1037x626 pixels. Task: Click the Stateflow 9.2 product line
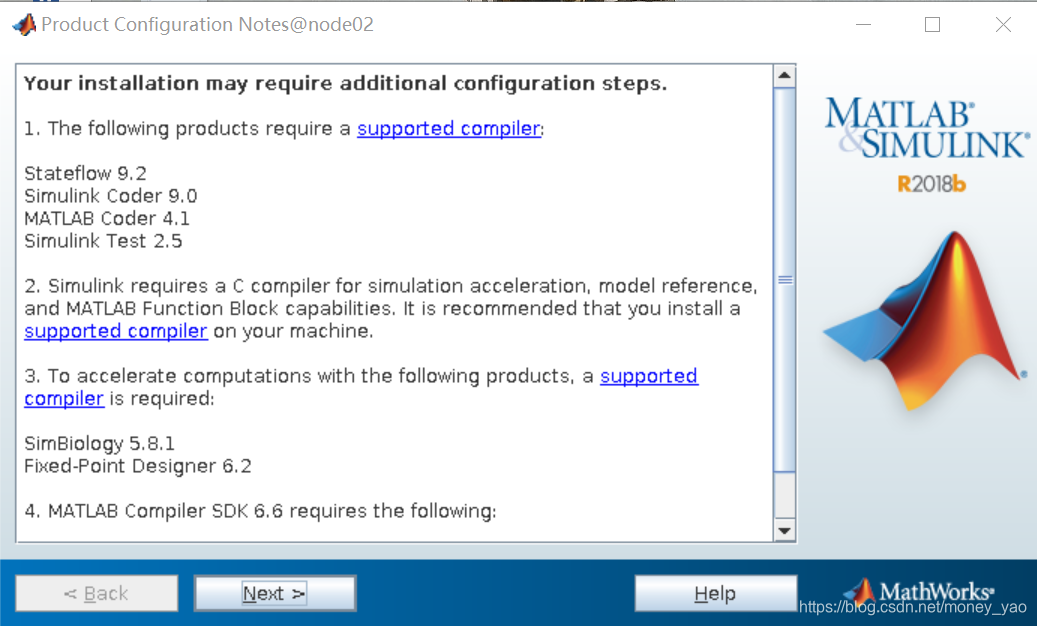point(86,173)
